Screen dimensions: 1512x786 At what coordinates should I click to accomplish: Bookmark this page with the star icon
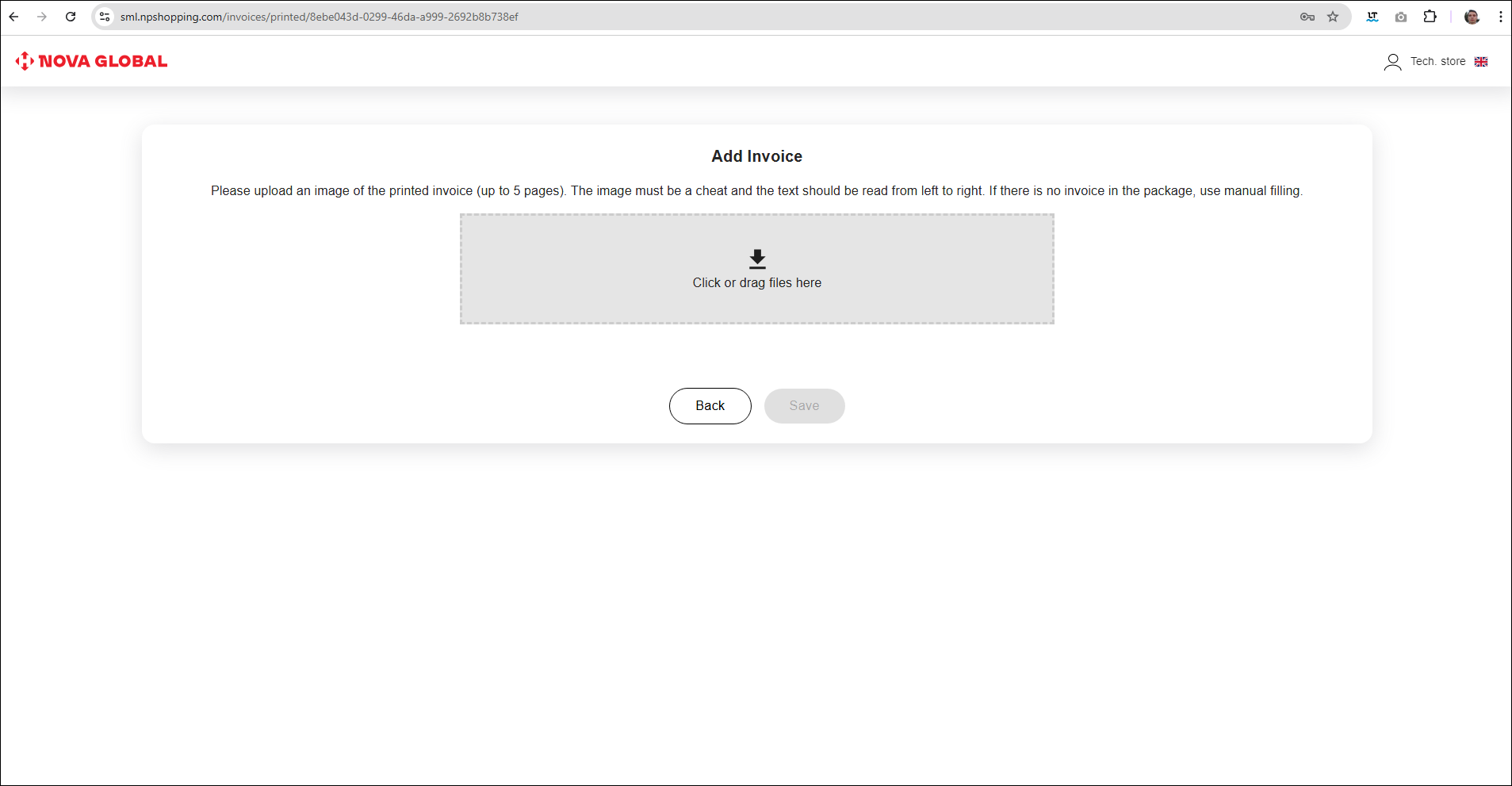pyautogui.click(x=1333, y=17)
